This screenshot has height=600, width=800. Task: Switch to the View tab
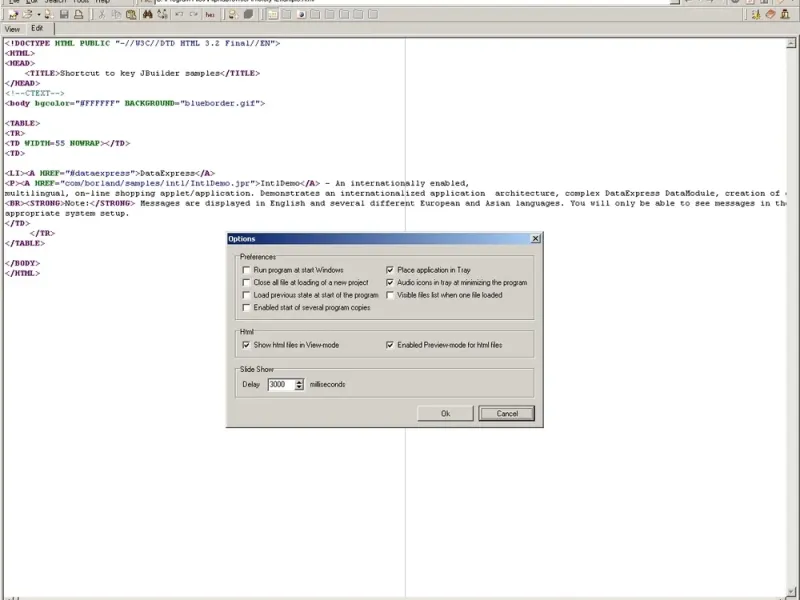point(12,29)
